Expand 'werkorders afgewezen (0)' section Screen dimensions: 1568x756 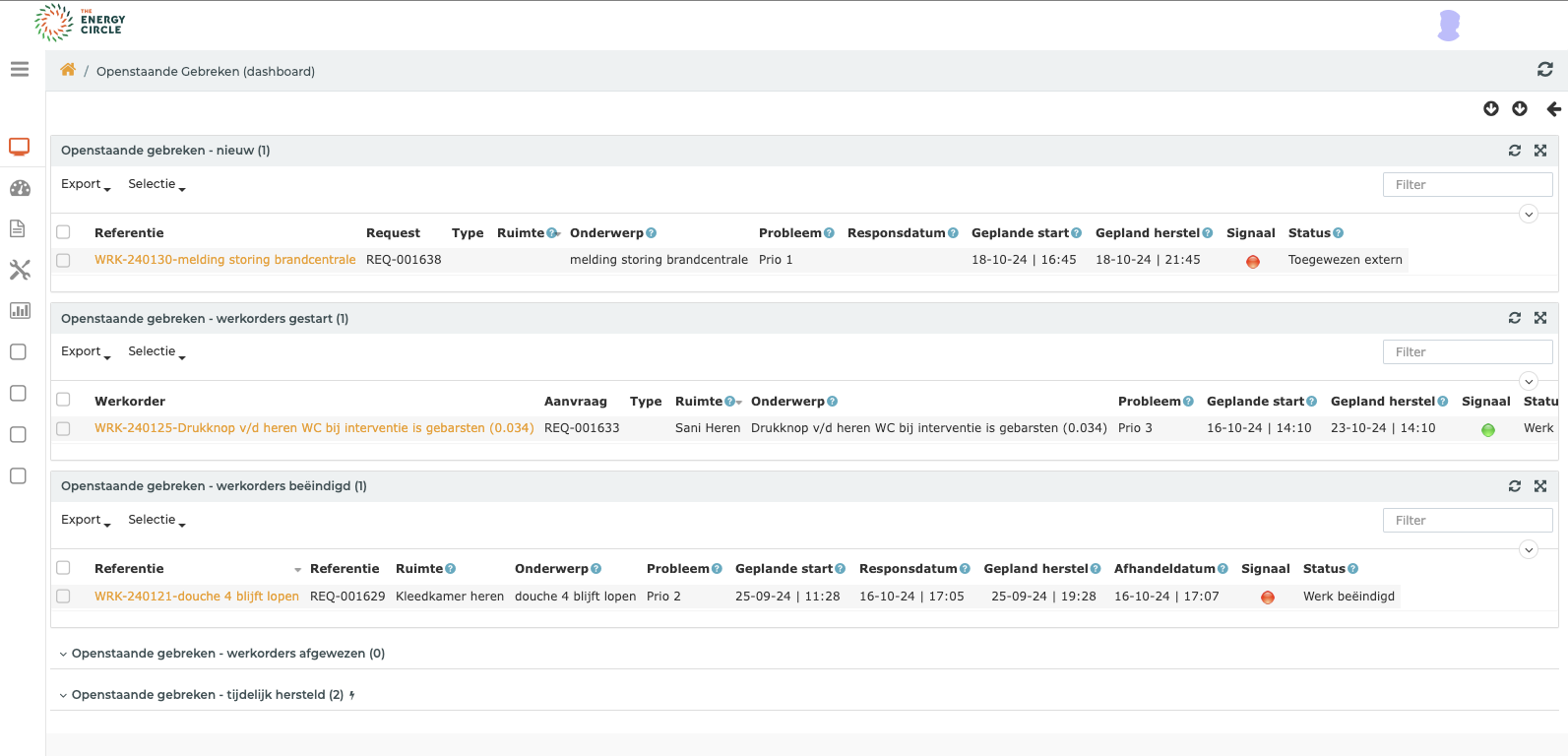tap(227, 654)
